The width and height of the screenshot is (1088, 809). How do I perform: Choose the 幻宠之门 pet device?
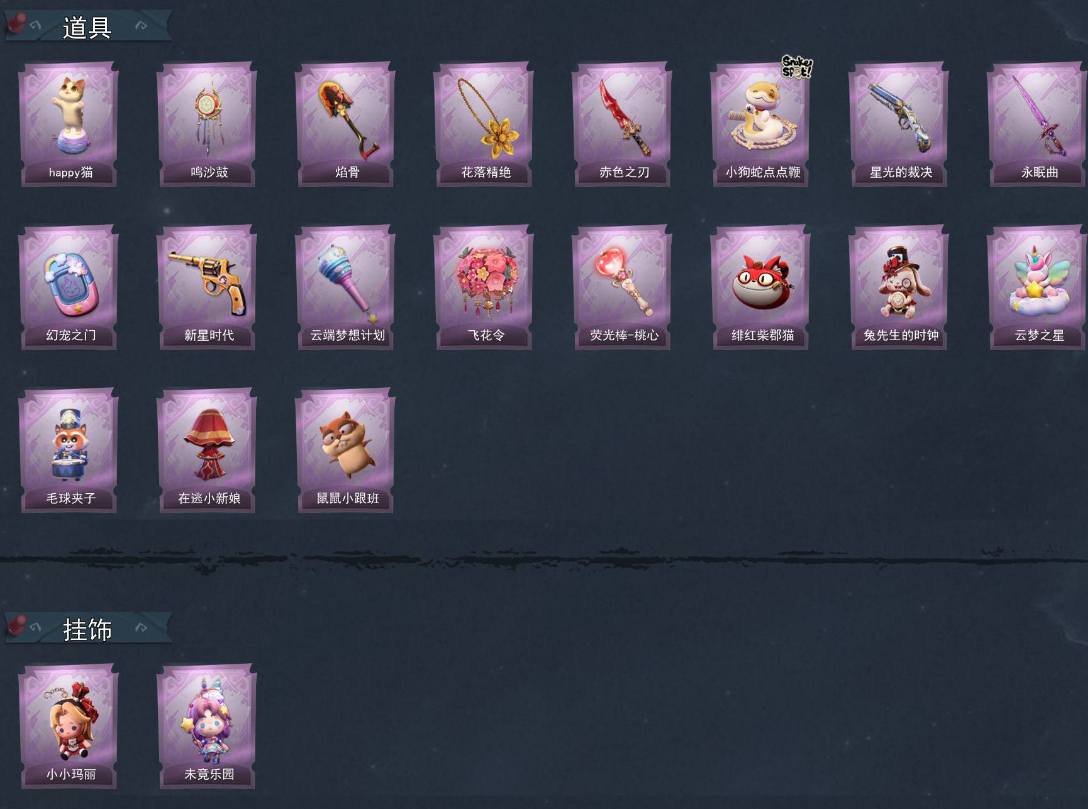[69, 287]
